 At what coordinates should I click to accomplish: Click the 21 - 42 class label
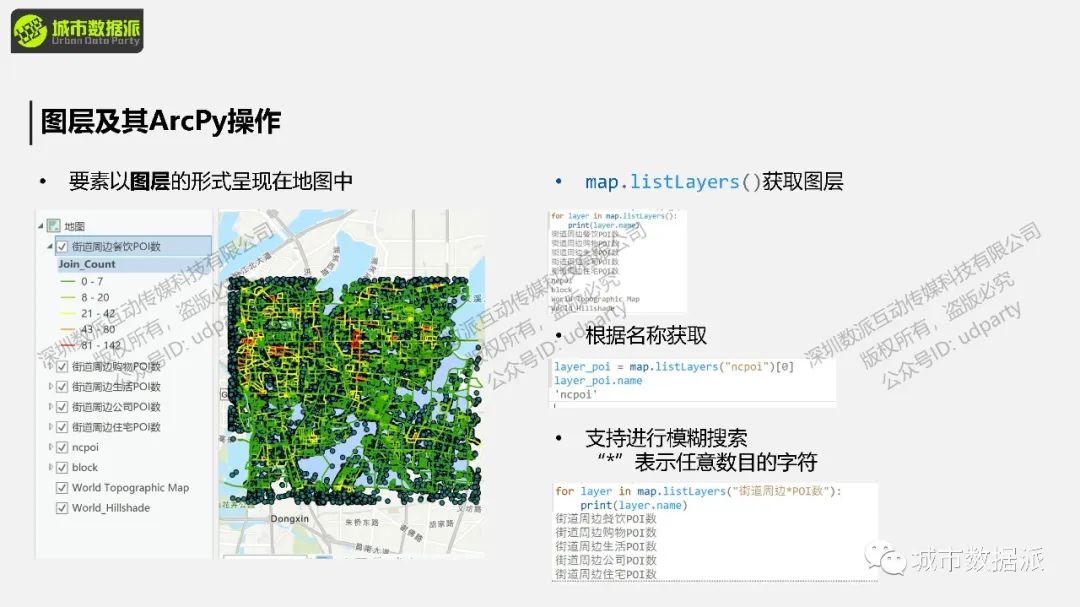coord(98,313)
